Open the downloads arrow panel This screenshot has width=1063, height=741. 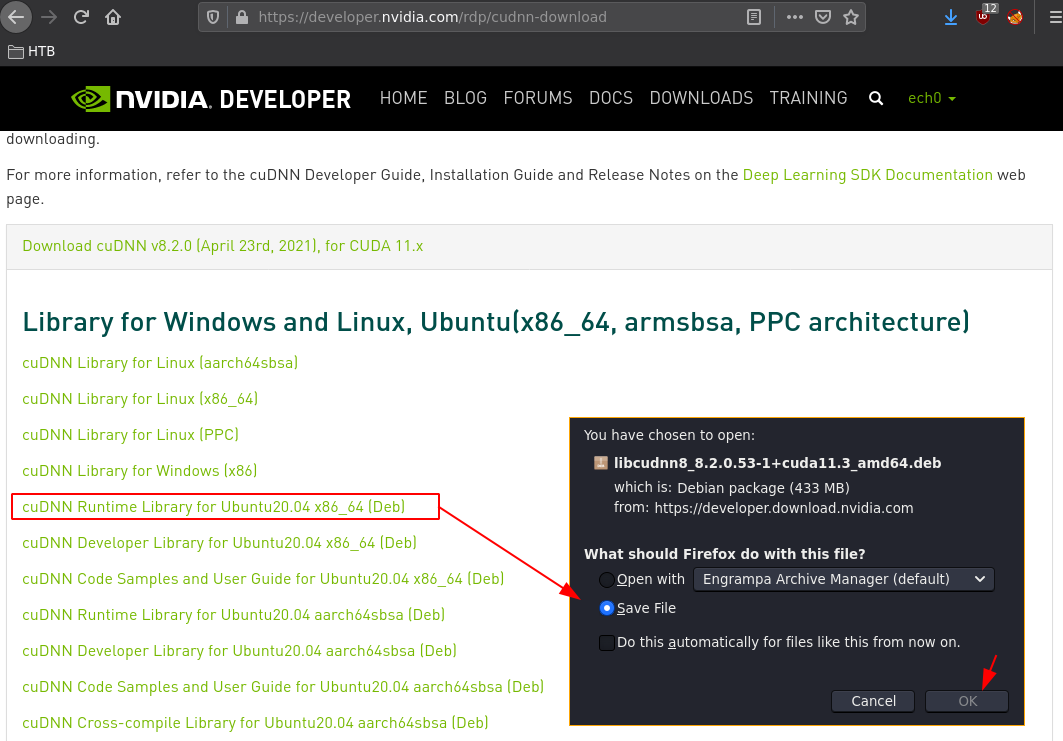pyautogui.click(x=951, y=17)
